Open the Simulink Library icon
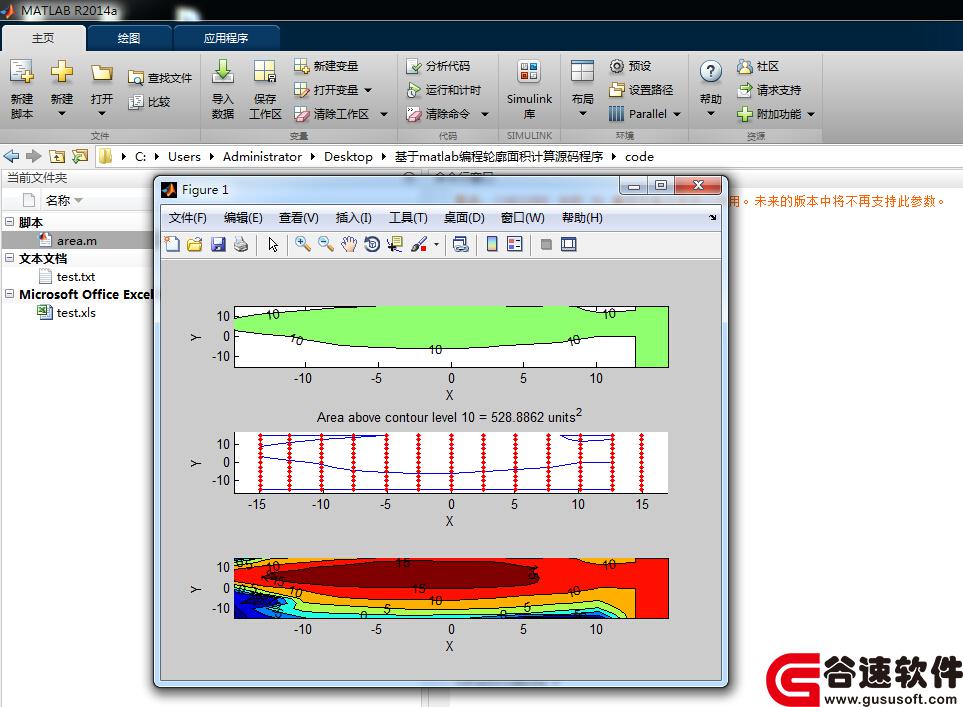The width and height of the screenshot is (963, 707). pyautogui.click(x=529, y=72)
